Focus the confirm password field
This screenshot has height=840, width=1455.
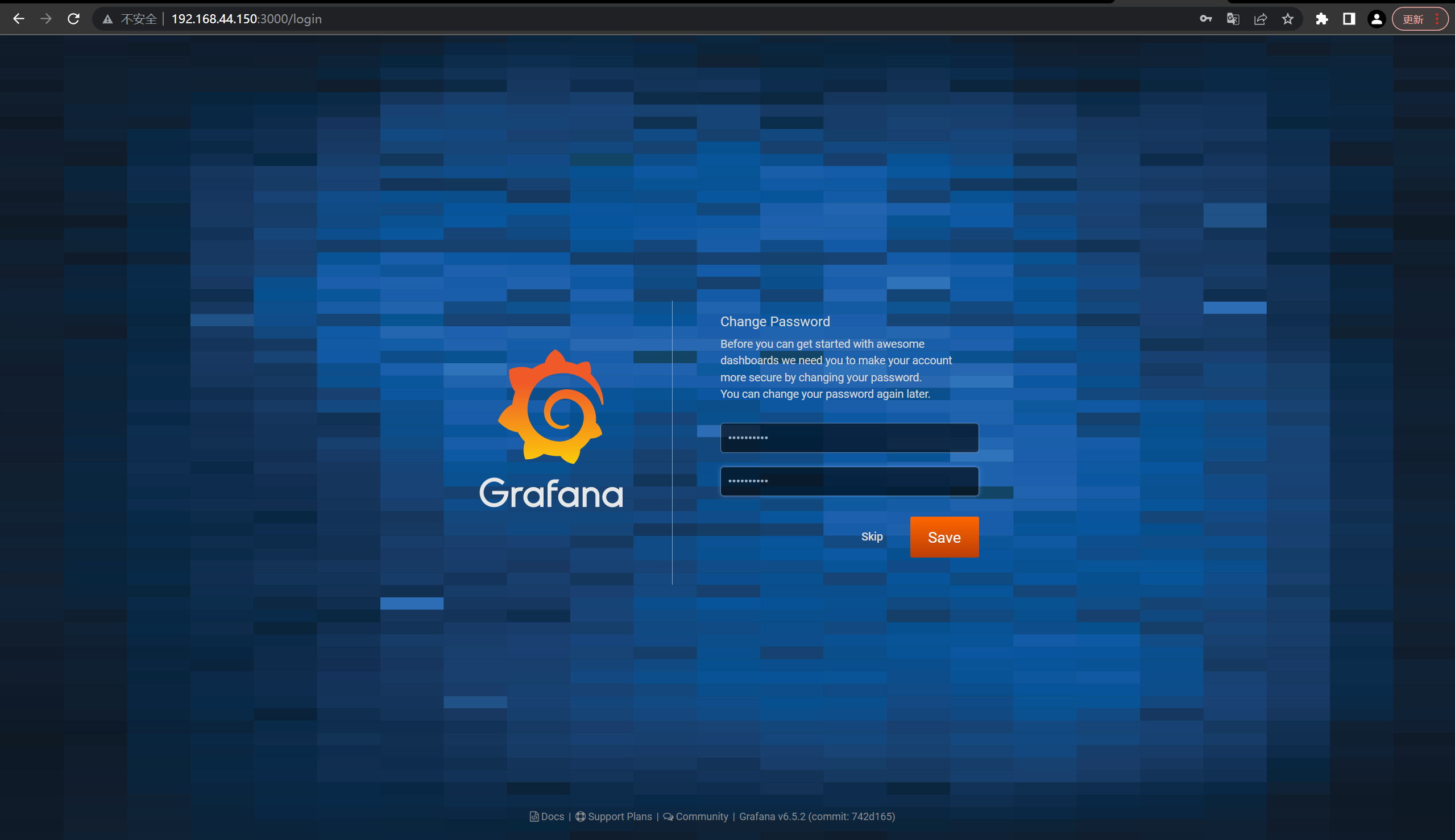pos(849,481)
